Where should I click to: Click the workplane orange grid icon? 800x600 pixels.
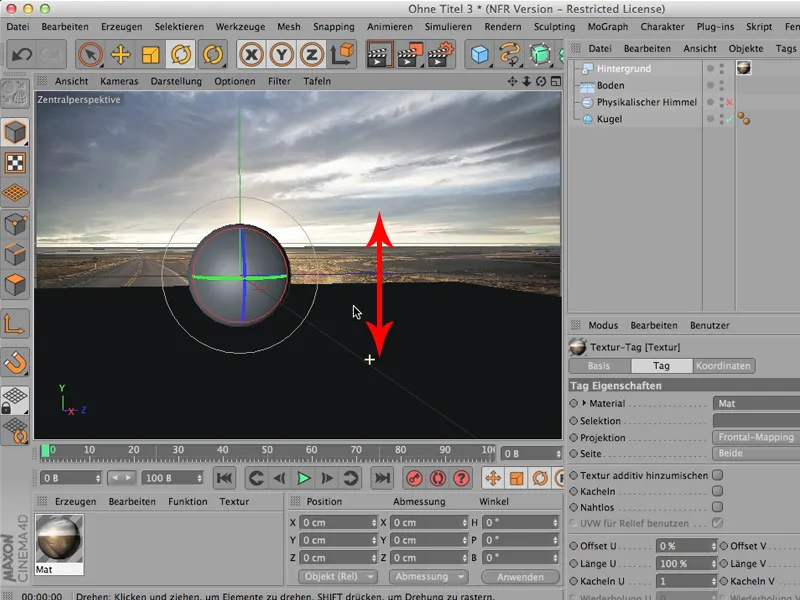(x=15, y=193)
